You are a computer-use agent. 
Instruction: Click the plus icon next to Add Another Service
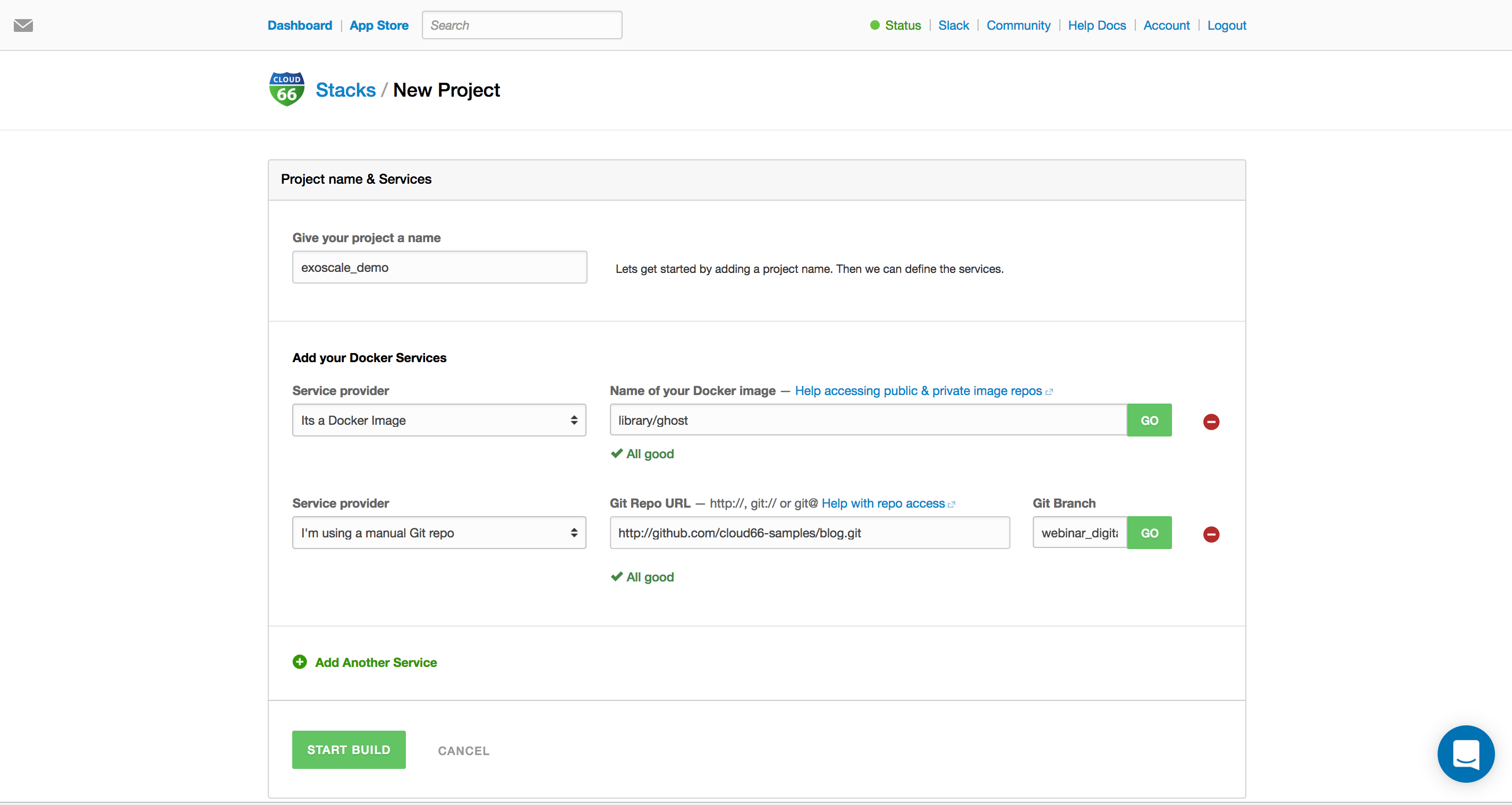[x=299, y=661]
